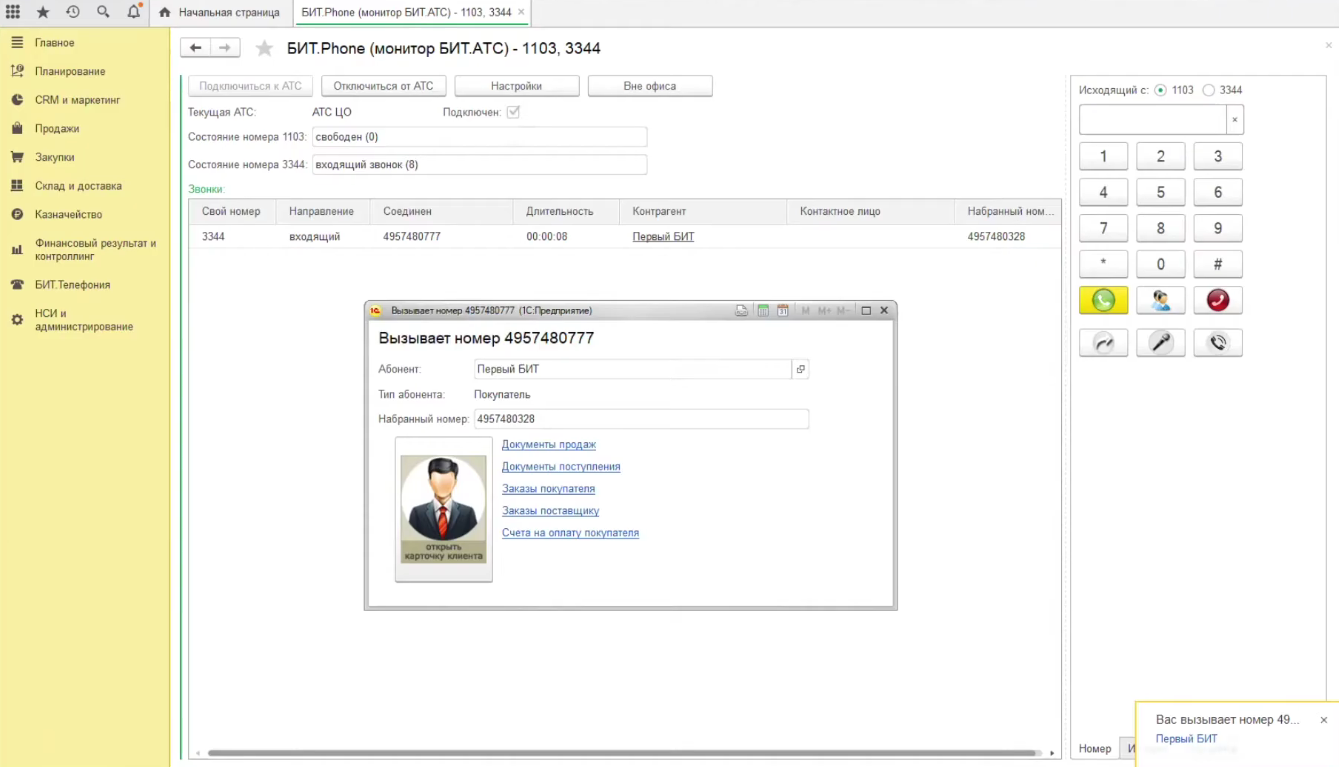
Task: Switch to the БИТ.Phone monitor tab
Action: point(412,12)
